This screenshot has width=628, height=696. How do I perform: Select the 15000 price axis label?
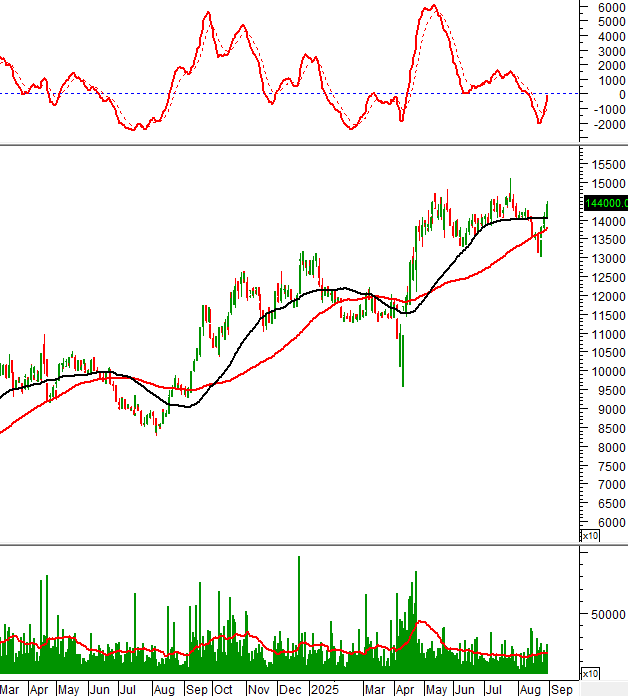coord(608,183)
